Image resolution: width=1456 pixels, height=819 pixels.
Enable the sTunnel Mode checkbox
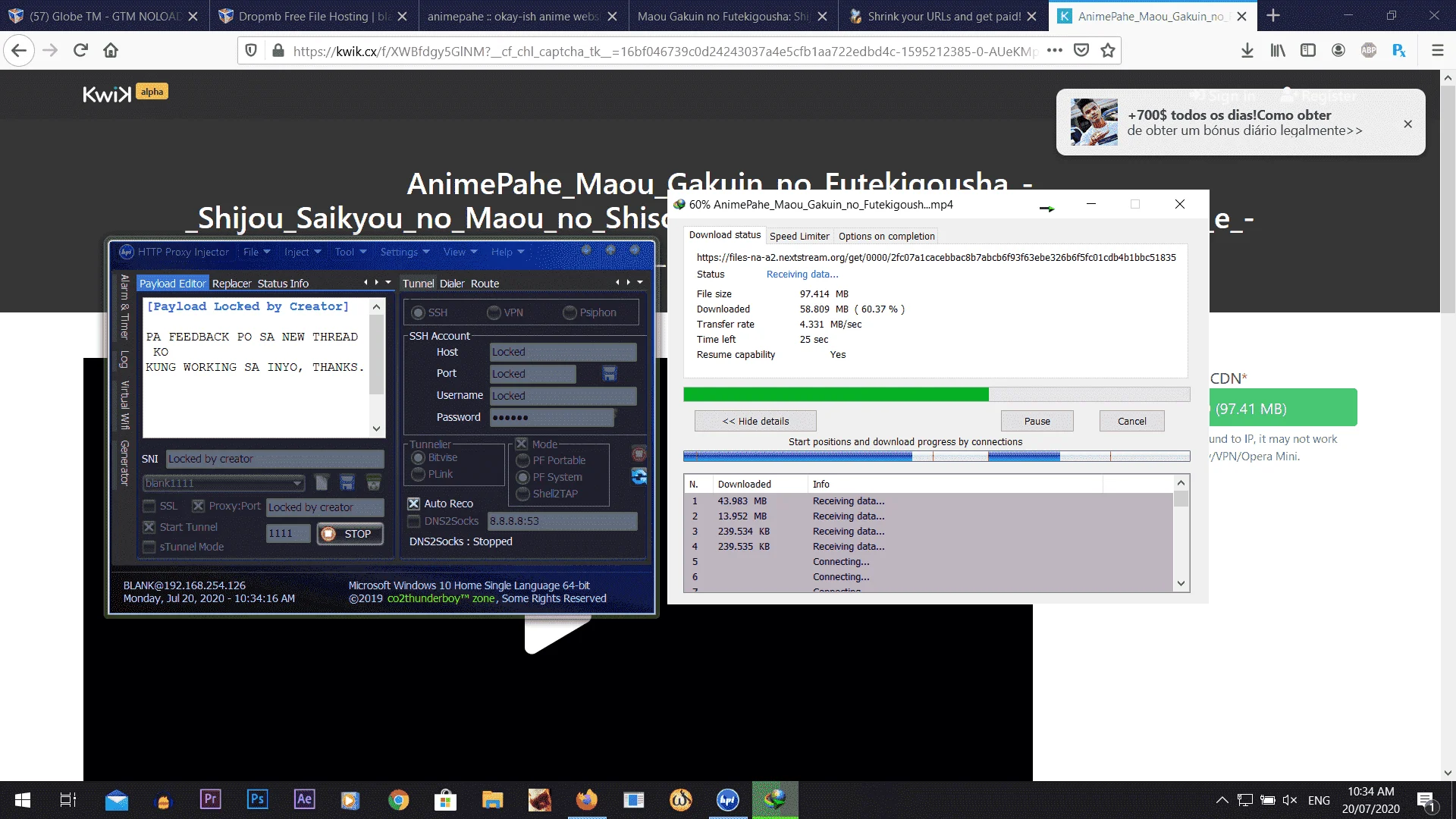pyautogui.click(x=149, y=547)
